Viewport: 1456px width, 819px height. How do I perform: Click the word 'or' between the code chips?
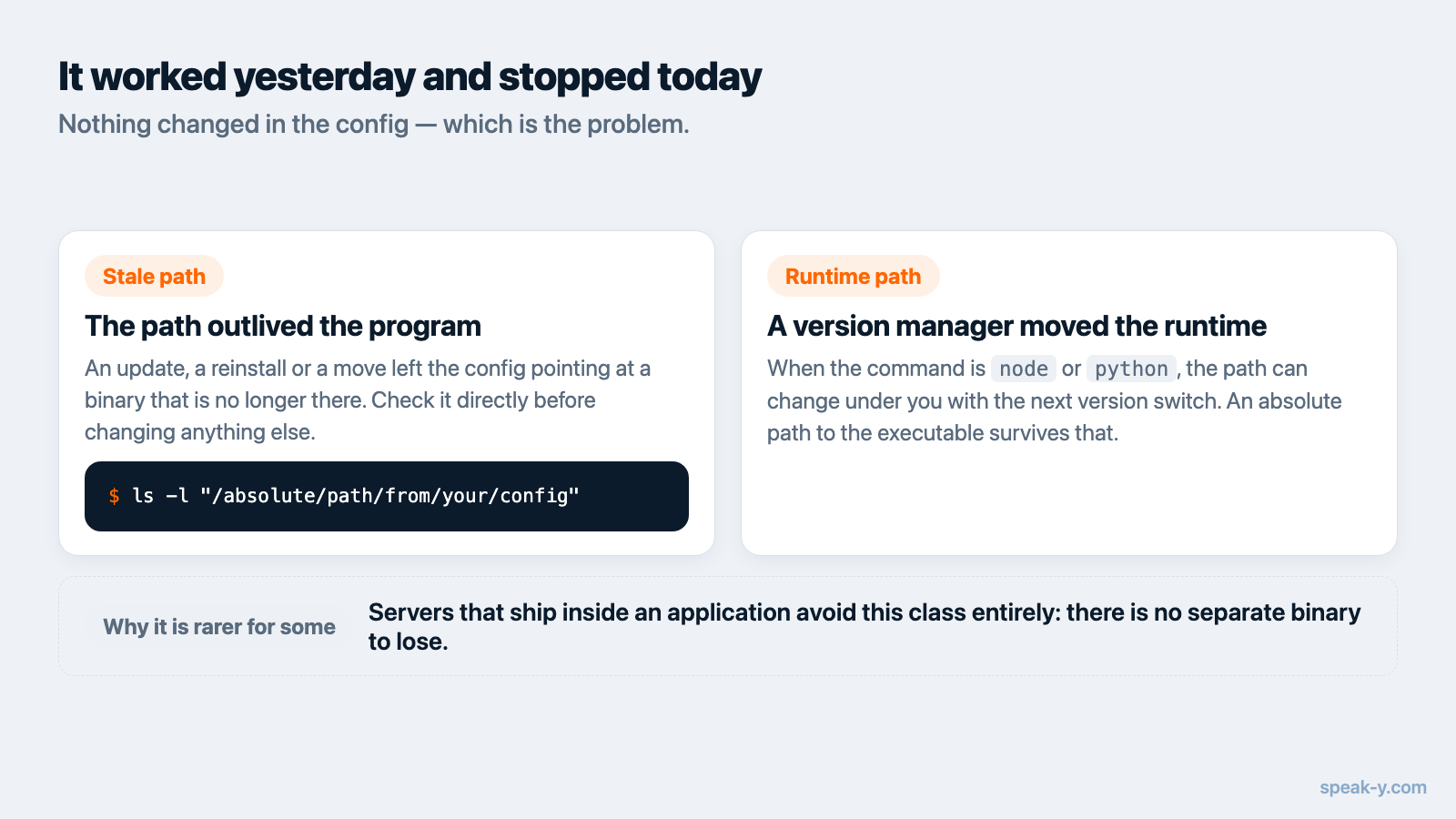tap(1071, 369)
